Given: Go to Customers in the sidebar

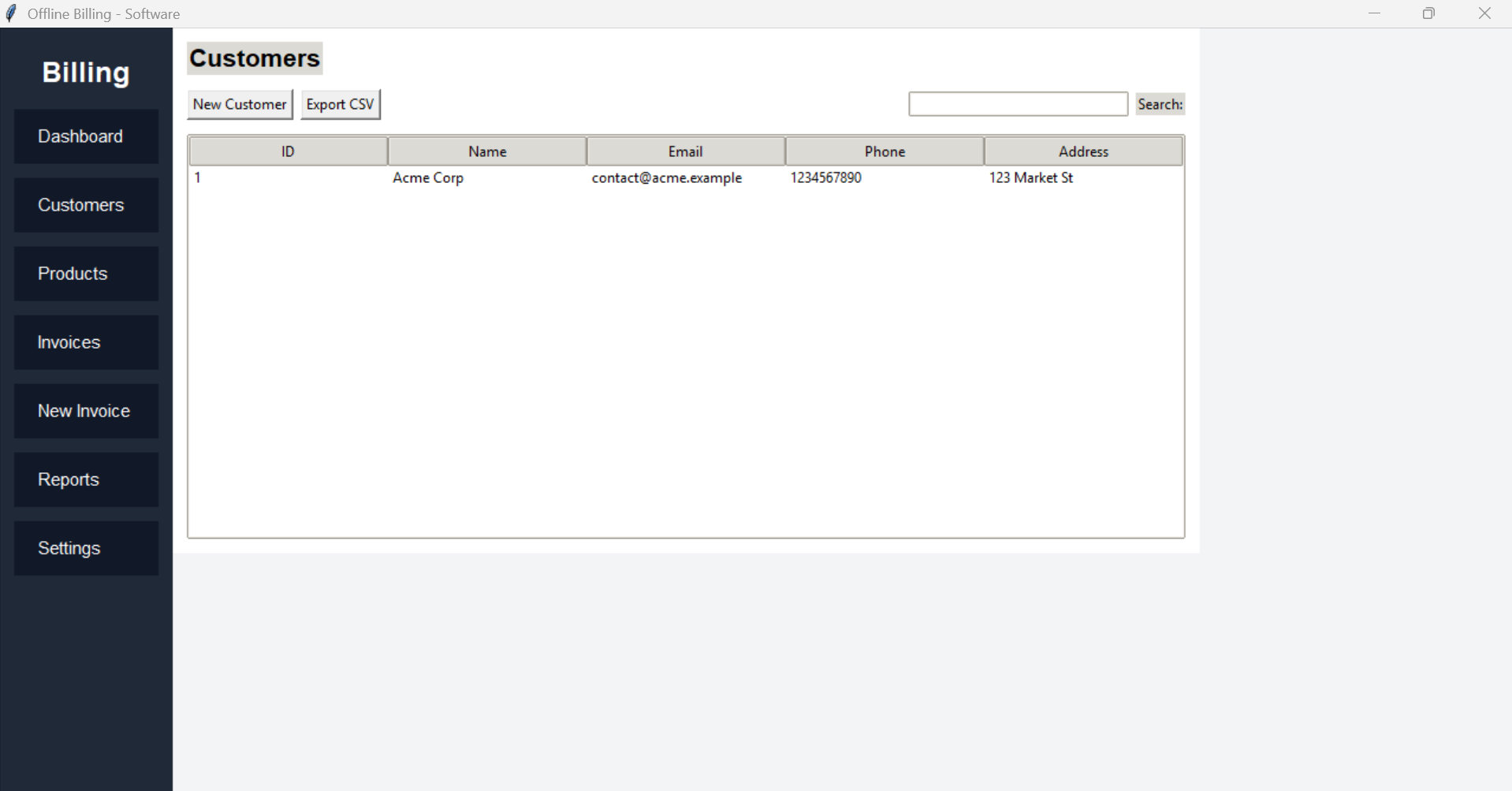Looking at the screenshot, I should 86,205.
